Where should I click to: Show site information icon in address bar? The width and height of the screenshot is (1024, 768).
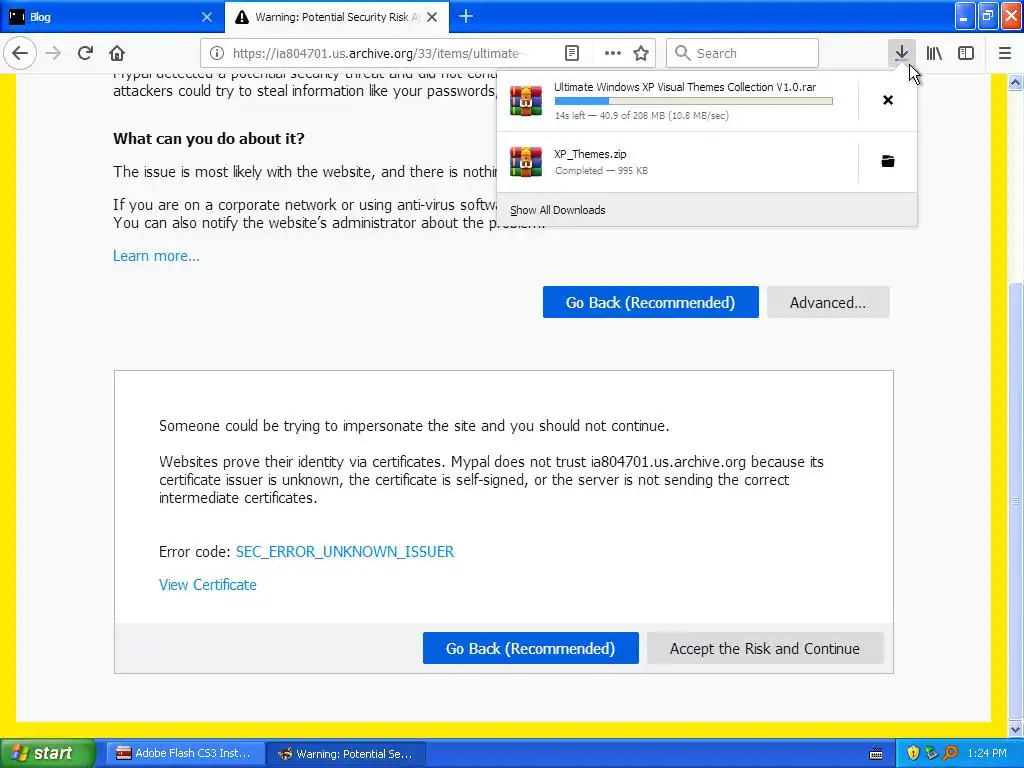[x=217, y=53]
